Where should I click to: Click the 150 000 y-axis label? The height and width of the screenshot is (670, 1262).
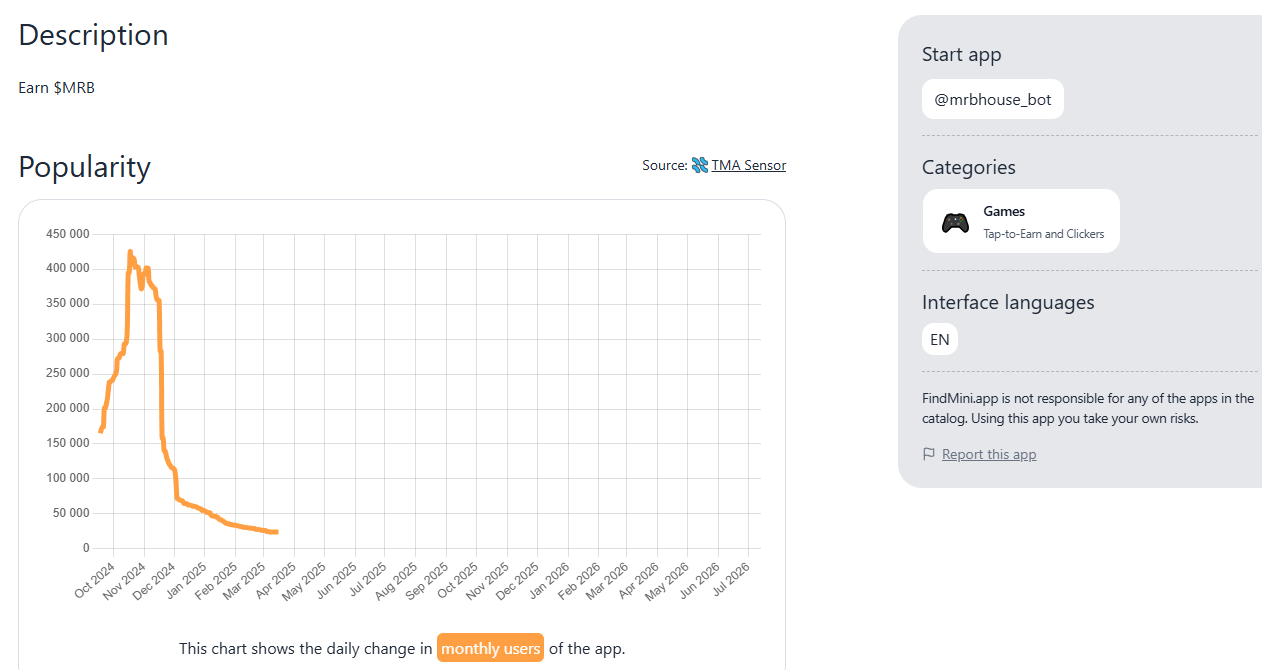click(68, 443)
